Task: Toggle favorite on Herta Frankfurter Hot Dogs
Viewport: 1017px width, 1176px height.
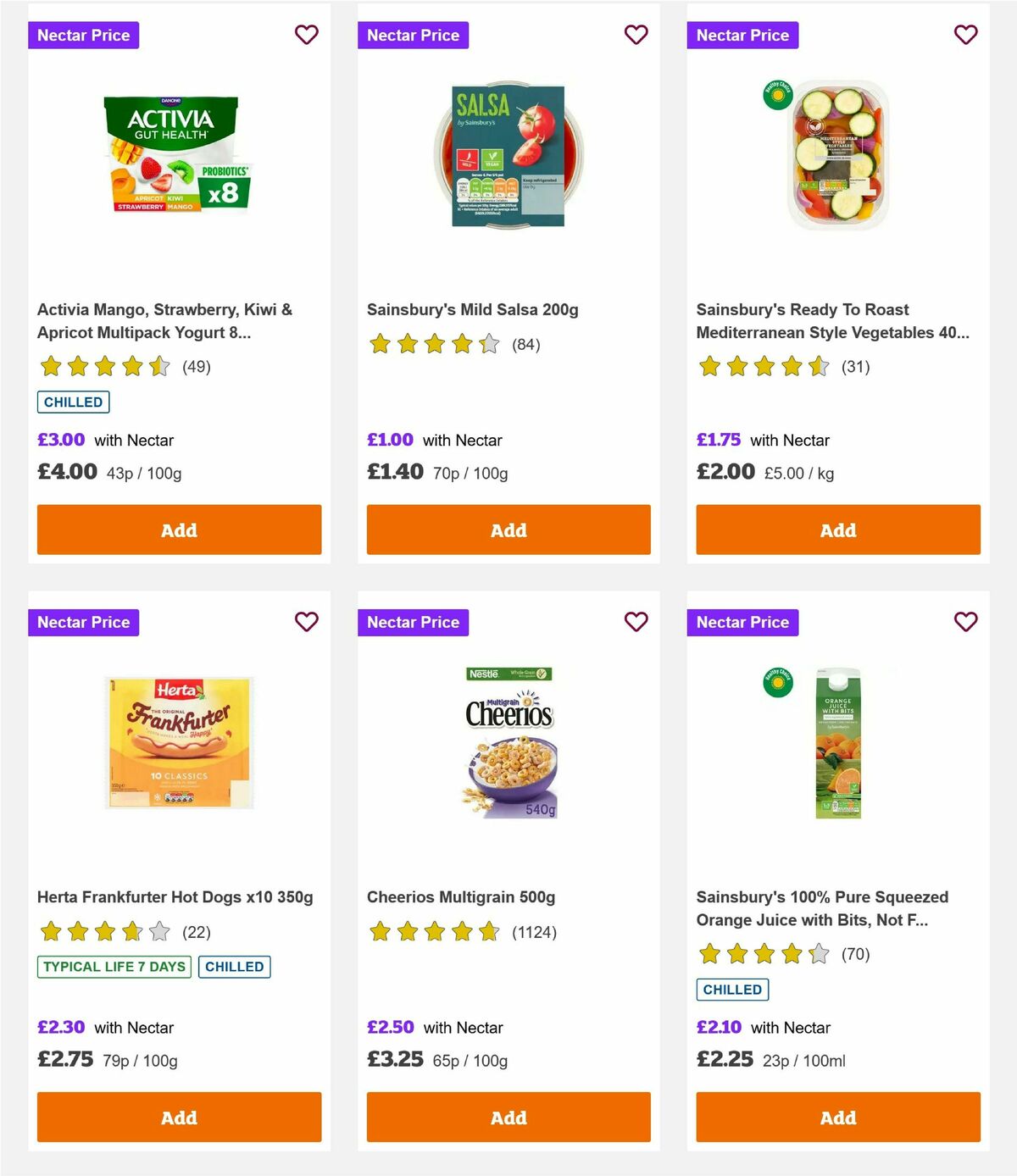Action: (306, 622)
